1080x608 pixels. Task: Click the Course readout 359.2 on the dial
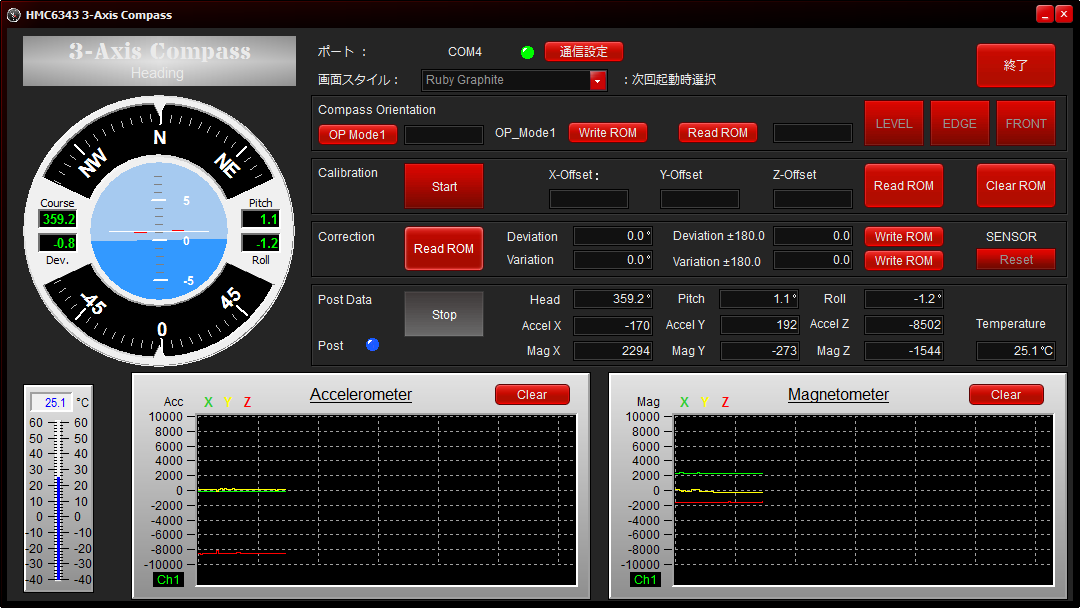click(x=58, y=219)
